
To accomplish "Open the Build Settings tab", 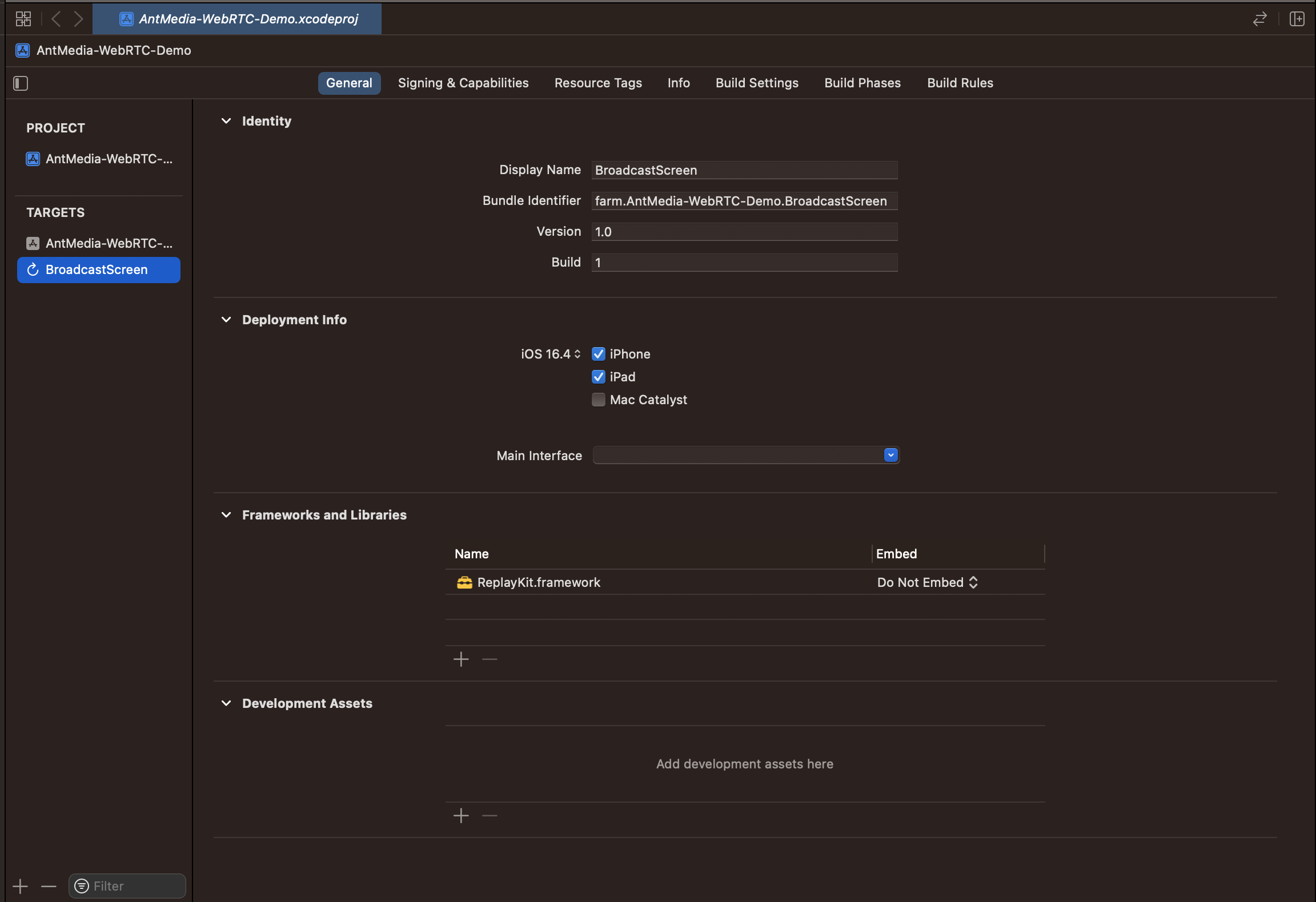I will [x=757, y=83].
